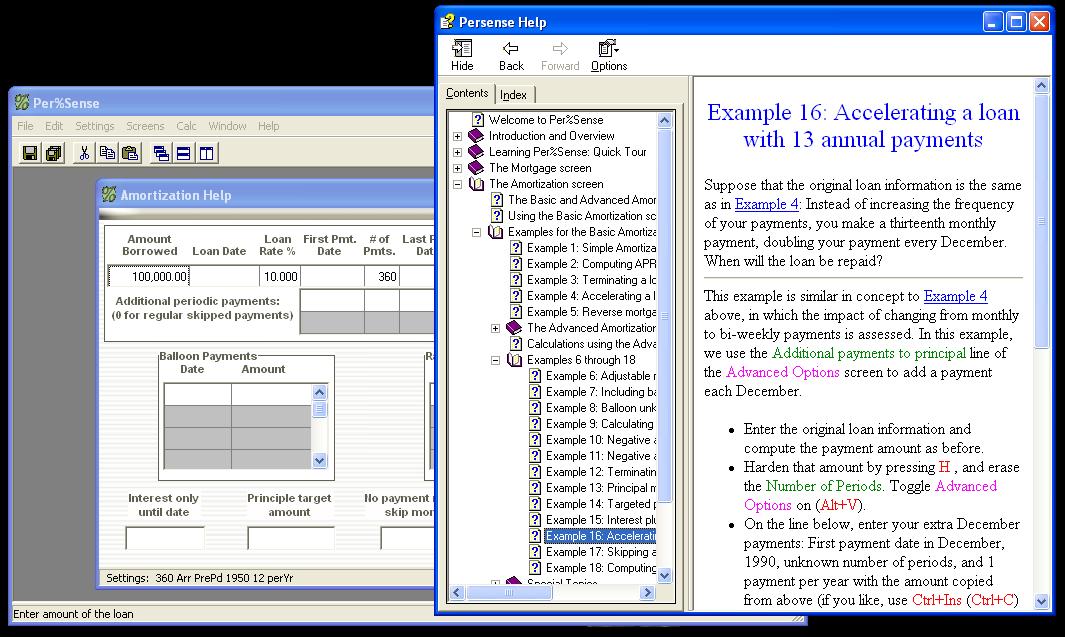Screen dimensions: 1065x637
Task: Open the Settings menu
Action: pos(94,126)
